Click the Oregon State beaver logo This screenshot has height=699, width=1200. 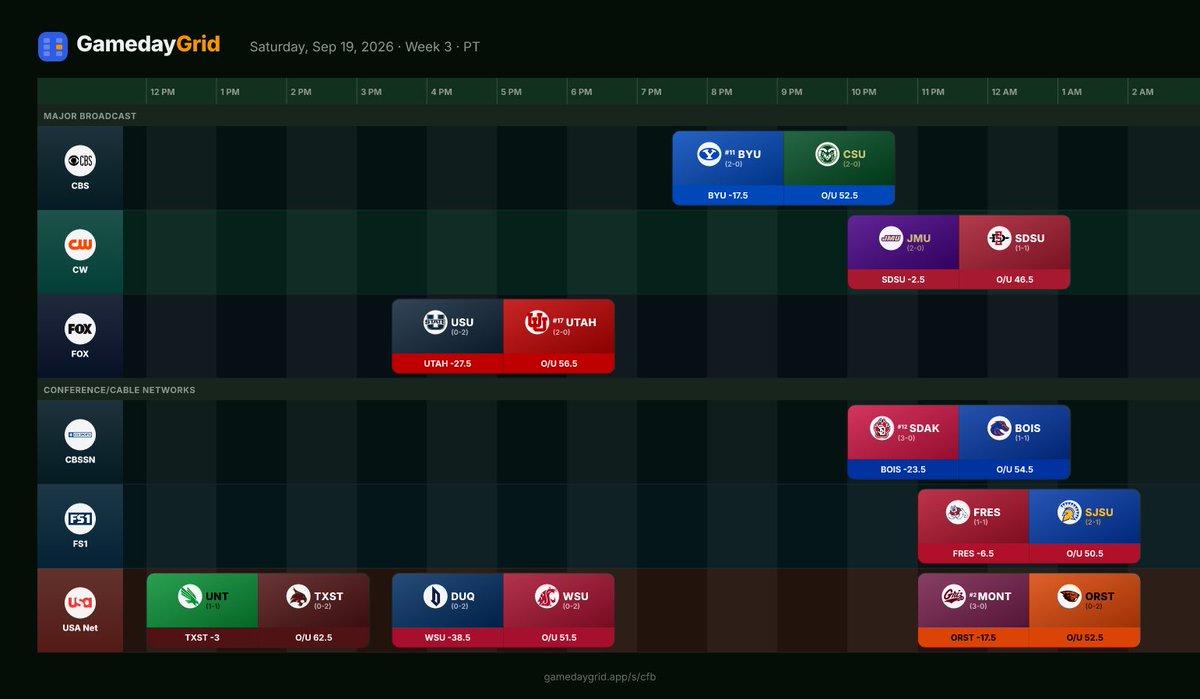1069,597
